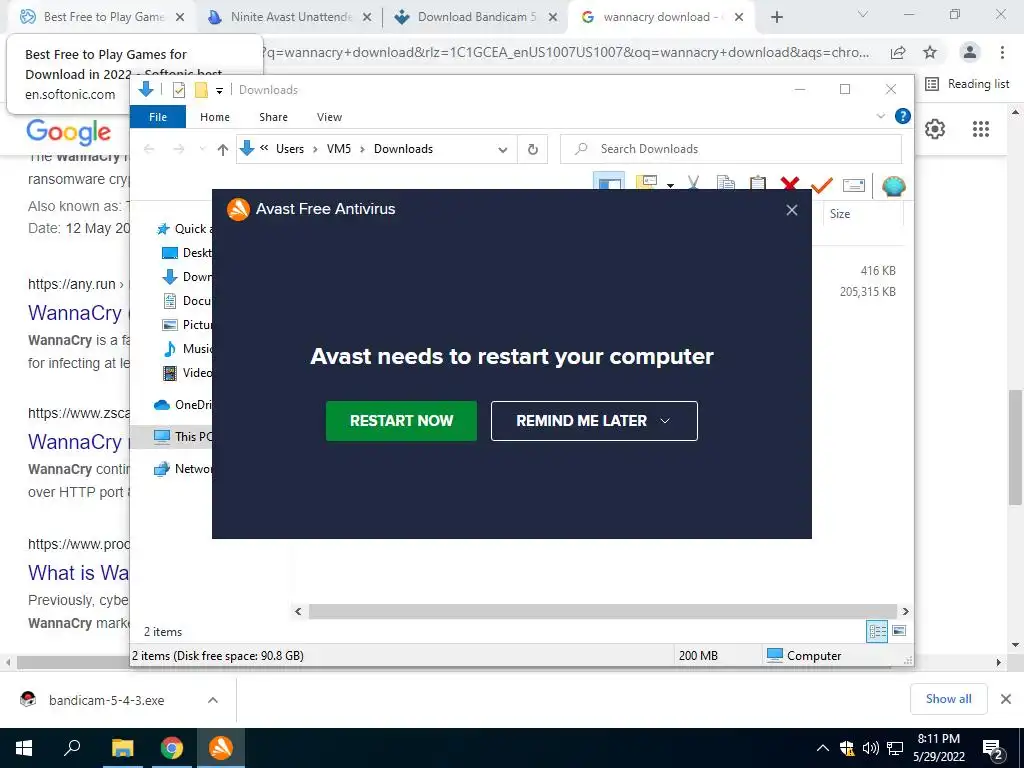1024x768 pixels.
Task: Click Chrome share page icon
Action: (898, 53)
